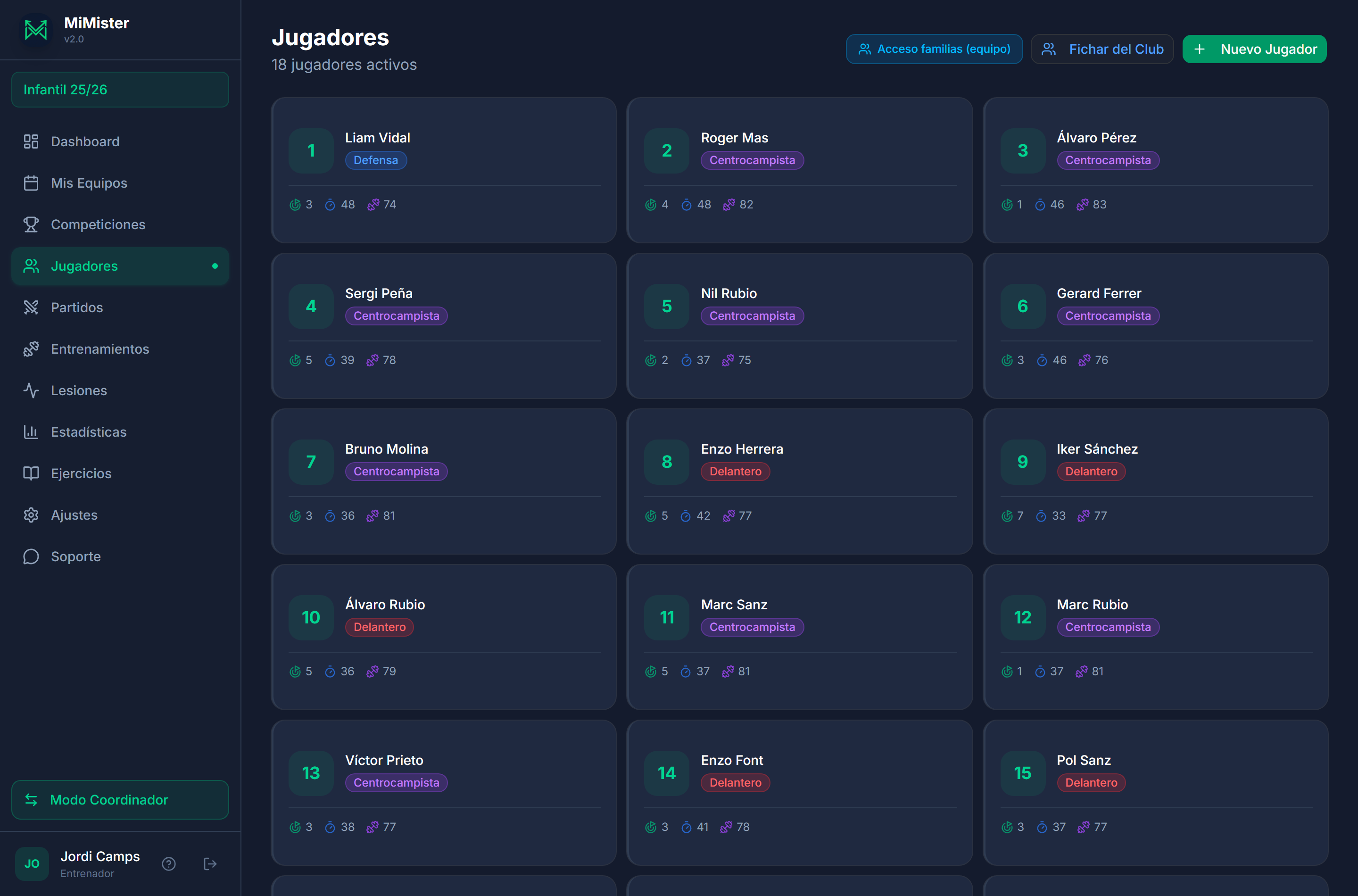This screenshot has width=1358, height=896.
Task: Click the dumbbell icon on Bruno Molina's card
Action: click(373, 516)
